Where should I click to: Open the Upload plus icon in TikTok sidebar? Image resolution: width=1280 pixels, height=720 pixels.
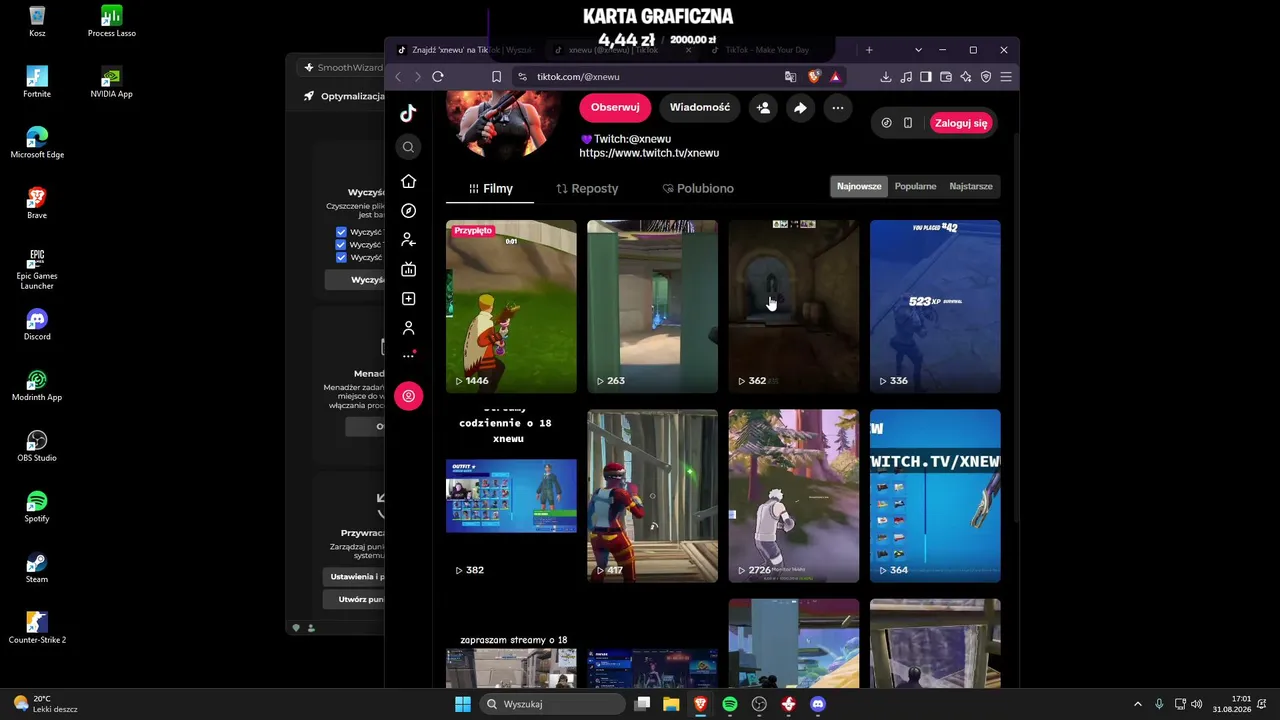[x=408, y=299]
